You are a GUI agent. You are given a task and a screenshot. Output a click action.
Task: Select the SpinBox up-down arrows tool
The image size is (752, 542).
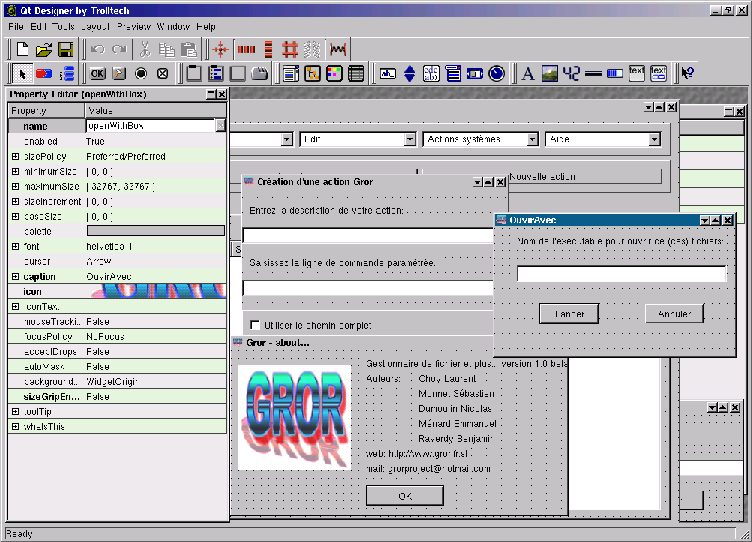(410, 73)
